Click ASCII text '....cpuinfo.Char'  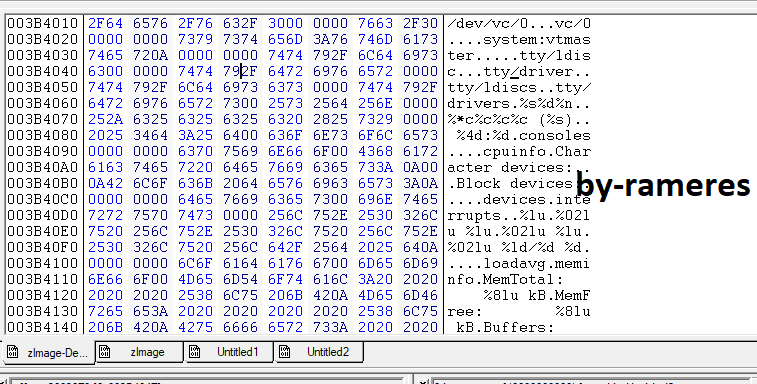[519, 151]
